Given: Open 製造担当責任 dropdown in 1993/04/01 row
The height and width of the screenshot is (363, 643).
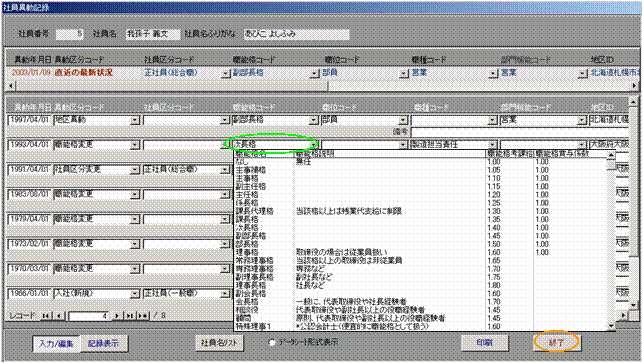Looking at the screenshot, I should (x=493, y=145).
